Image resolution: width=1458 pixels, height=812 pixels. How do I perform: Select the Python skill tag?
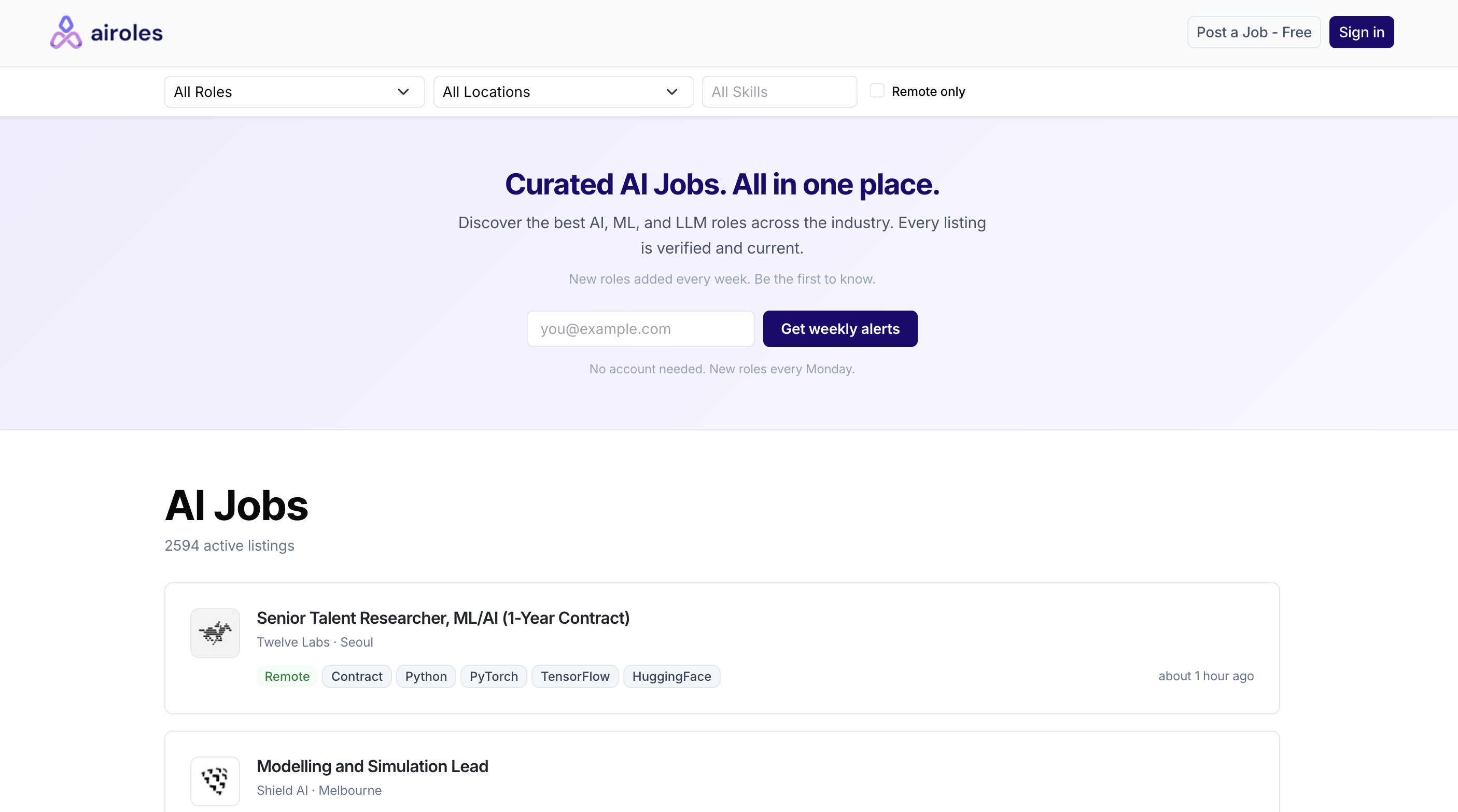tap(426, 676)
